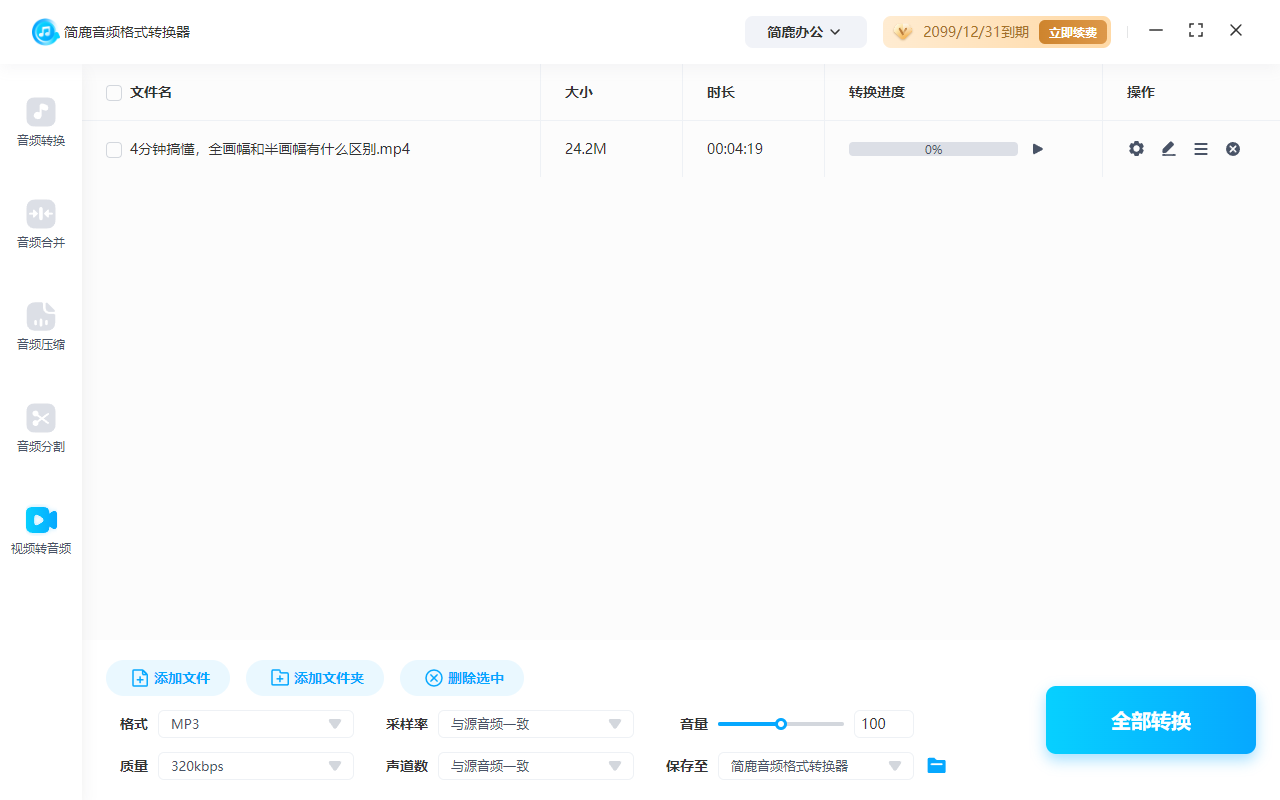Tick the checkbox beside the mp4 file
This screenshot has width=1280, height=800.
[x=113, y=148]
